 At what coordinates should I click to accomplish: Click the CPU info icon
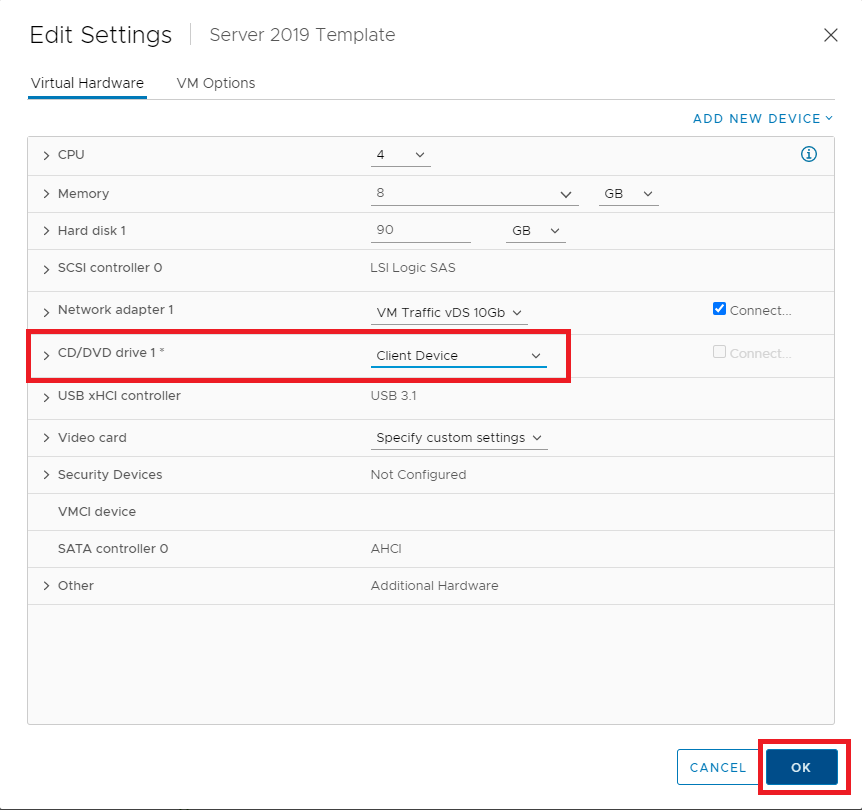(809, 154)
